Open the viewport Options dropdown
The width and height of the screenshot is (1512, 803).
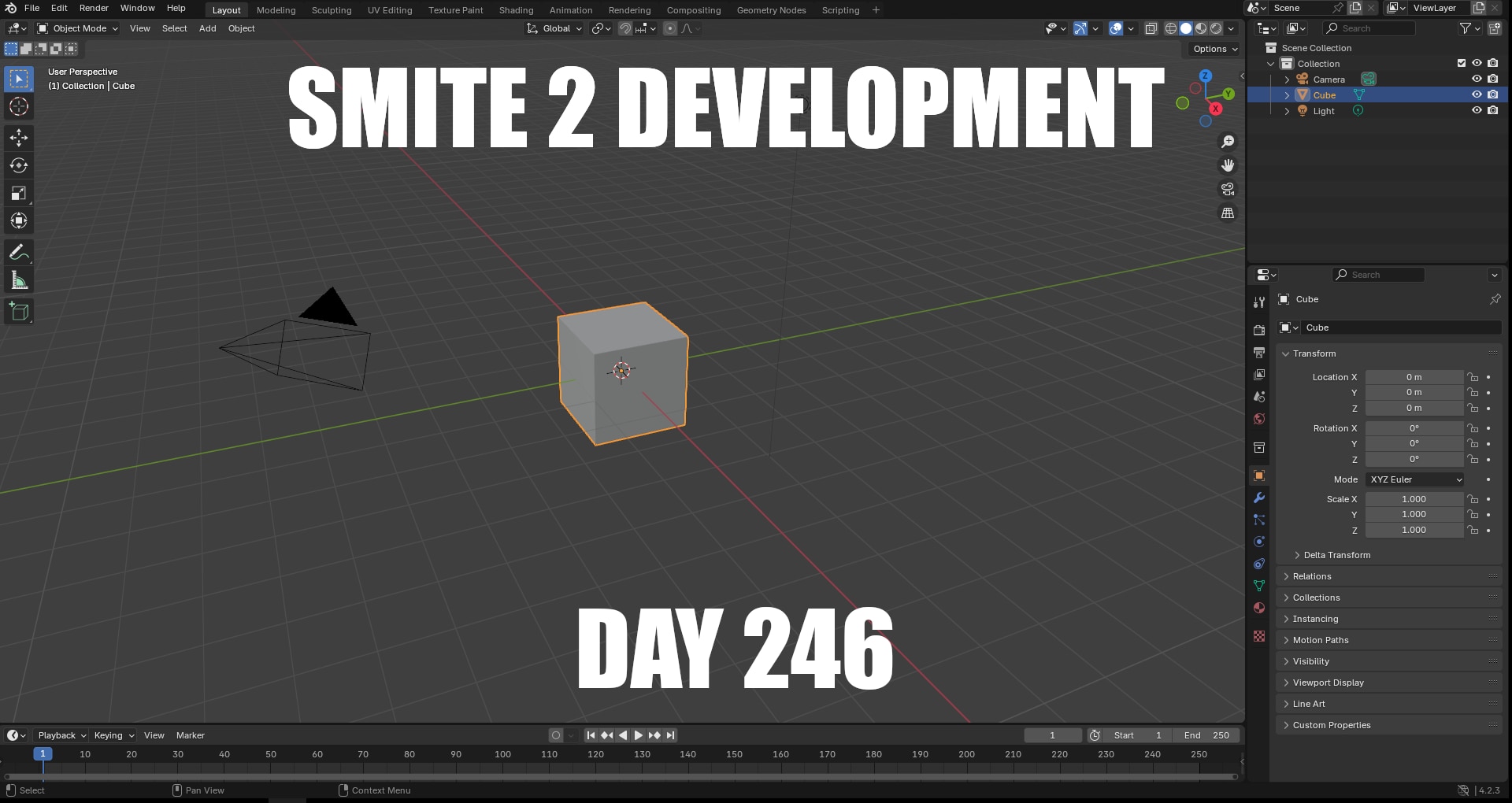click(1215, 49)
